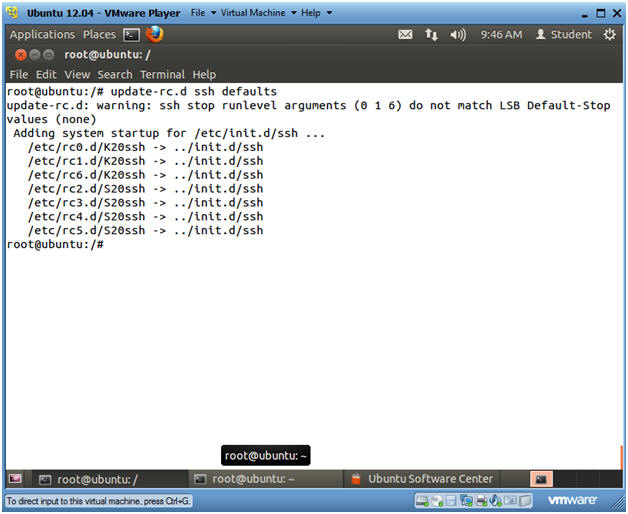The height and width of the screenshot is (514, 628).
Task: Click the '/etc/rc2.d/S20ssh' output line
Action: click(x=145, y=189)
